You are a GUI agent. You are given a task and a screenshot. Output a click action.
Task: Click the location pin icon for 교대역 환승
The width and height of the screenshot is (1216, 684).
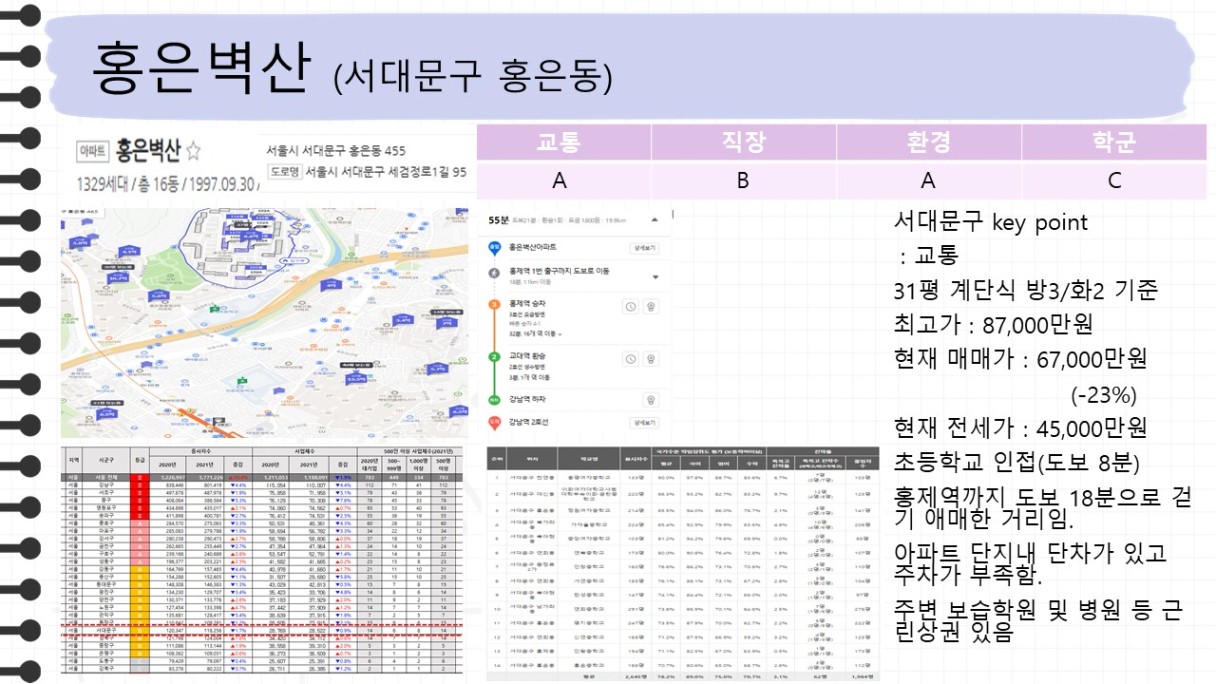(x=651, y=359)
